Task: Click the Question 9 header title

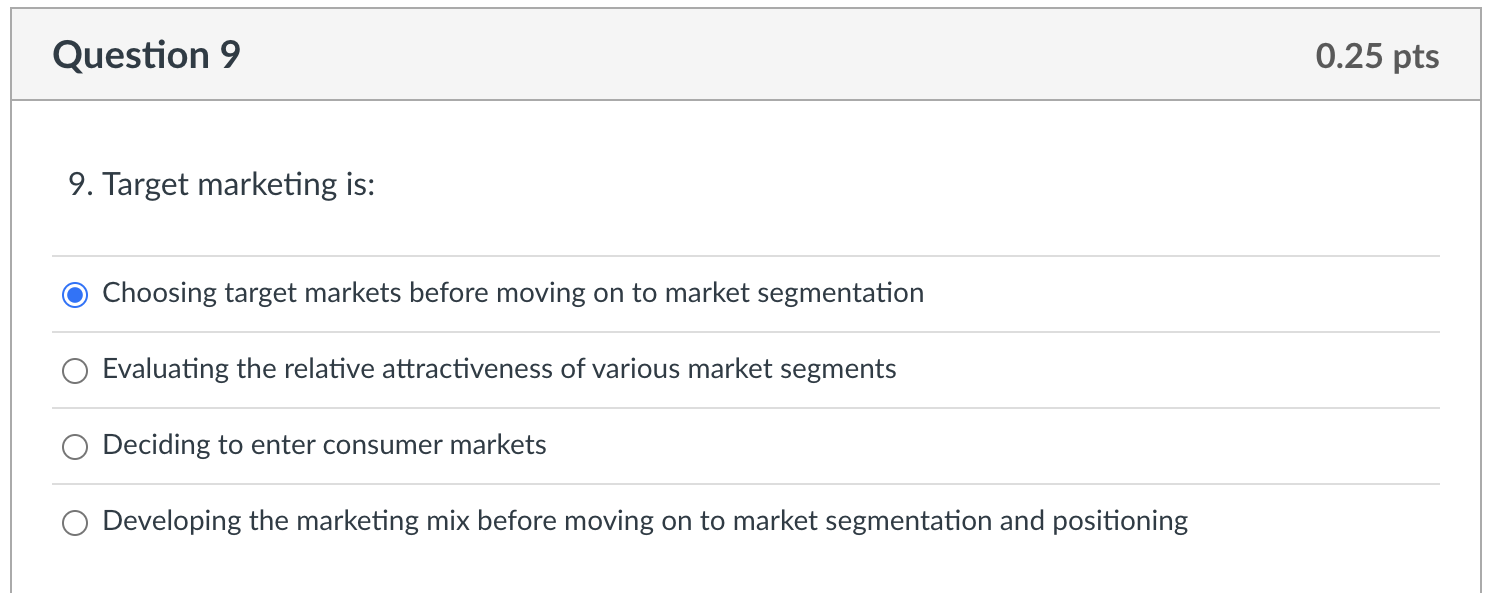Action: pos(146,55)
